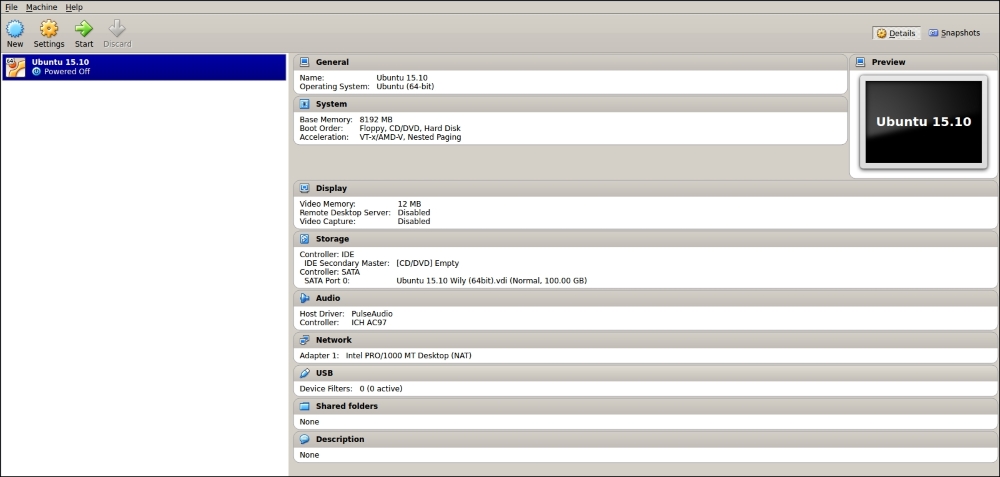
Task: Click the Remote Desktop Server Disabled value
Action: tap(414, 212)
